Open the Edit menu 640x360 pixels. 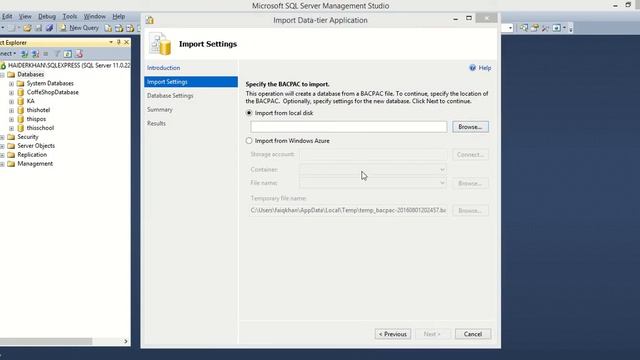(x=7, y=16)
